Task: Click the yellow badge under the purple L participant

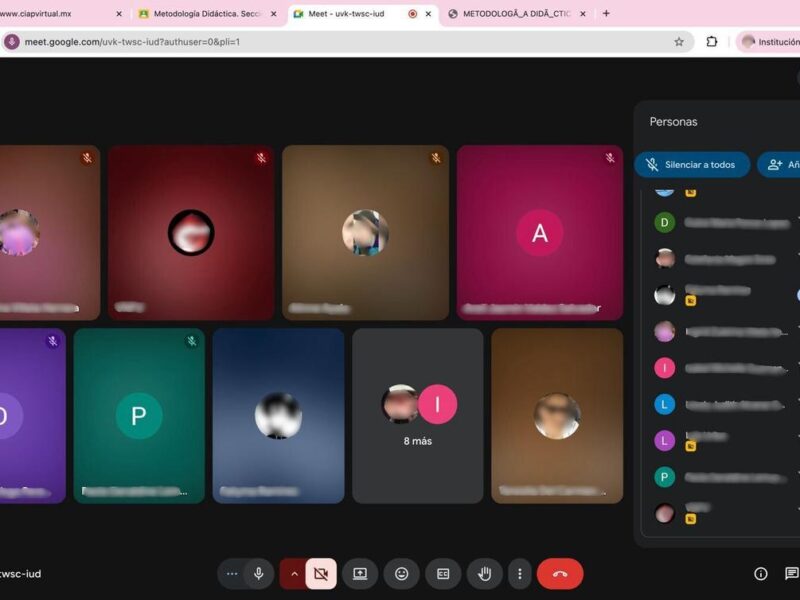Action: coord(690,446)
